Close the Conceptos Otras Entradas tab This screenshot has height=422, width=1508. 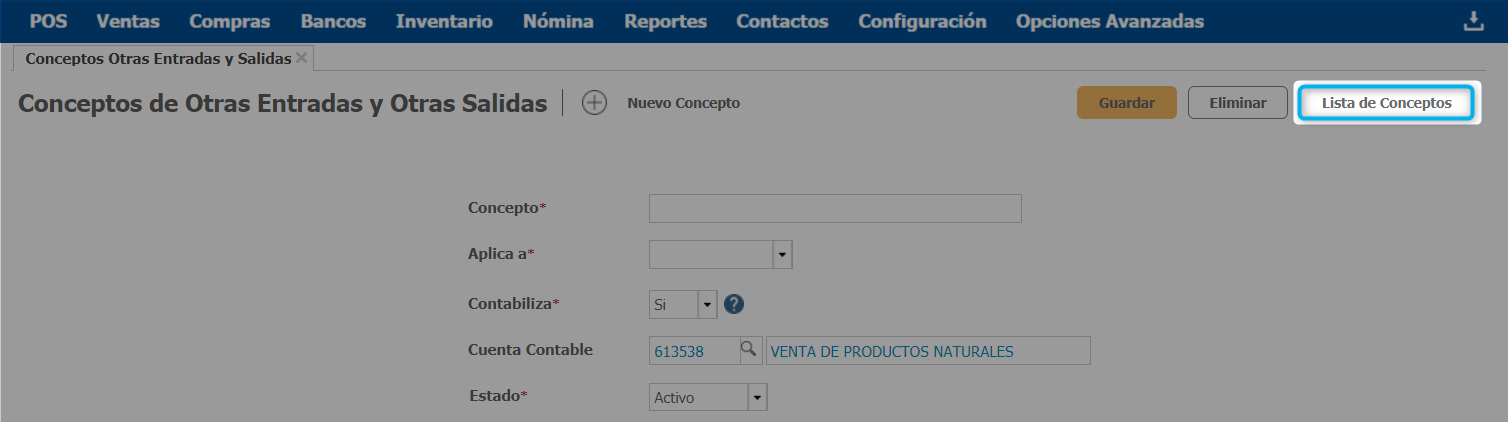301,58
